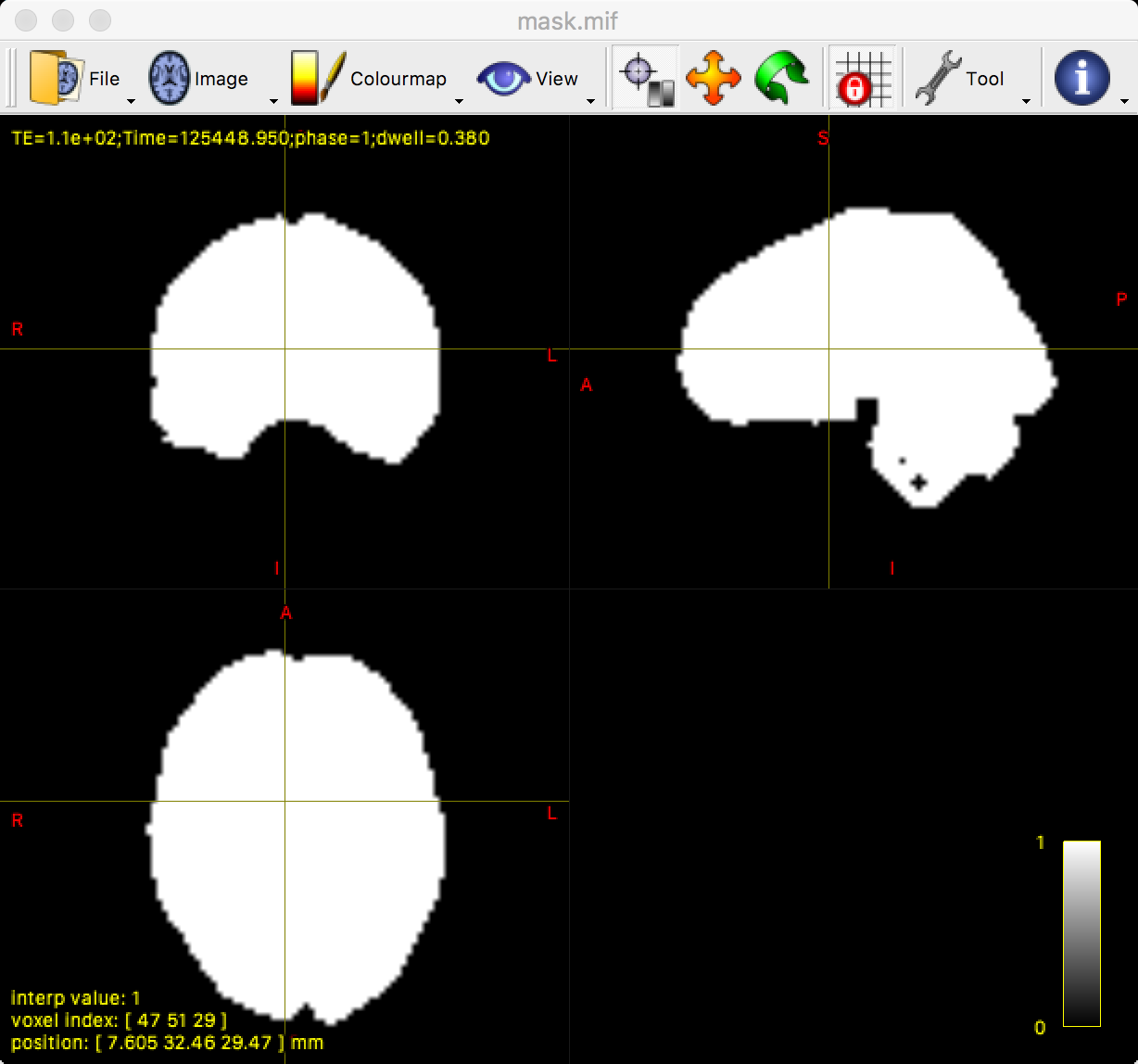Click inside the sagittal brain mask view
The height and width of the screenshot is (1064, 1138).
click(x=853, y=352)
